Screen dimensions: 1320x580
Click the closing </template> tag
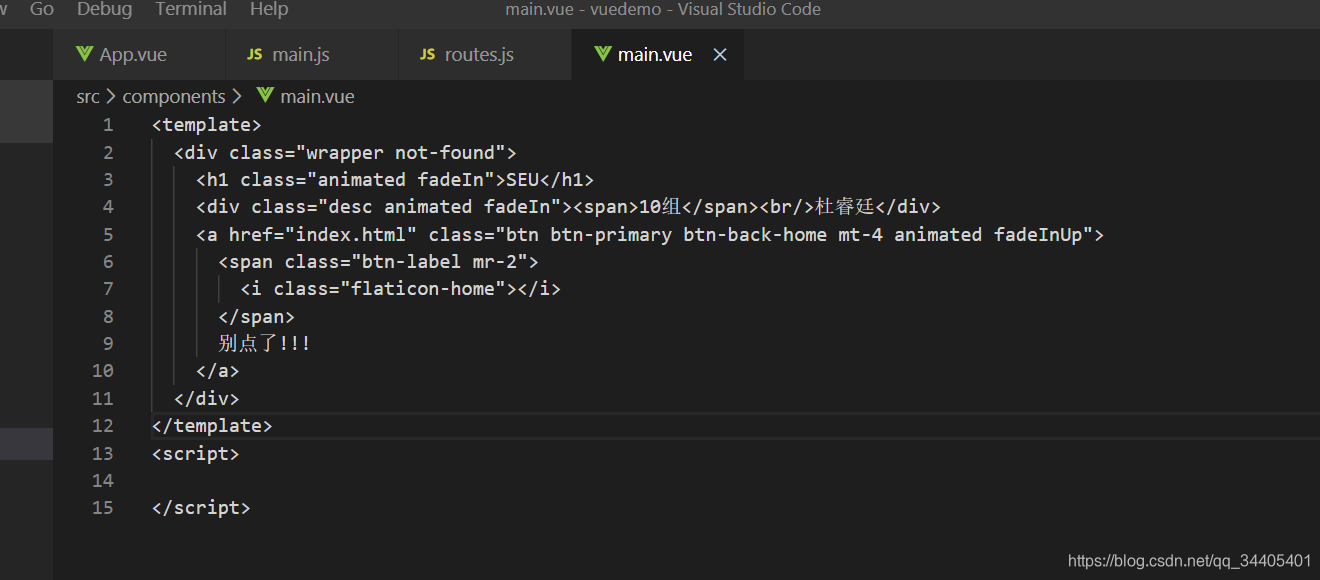coord(212,426)
